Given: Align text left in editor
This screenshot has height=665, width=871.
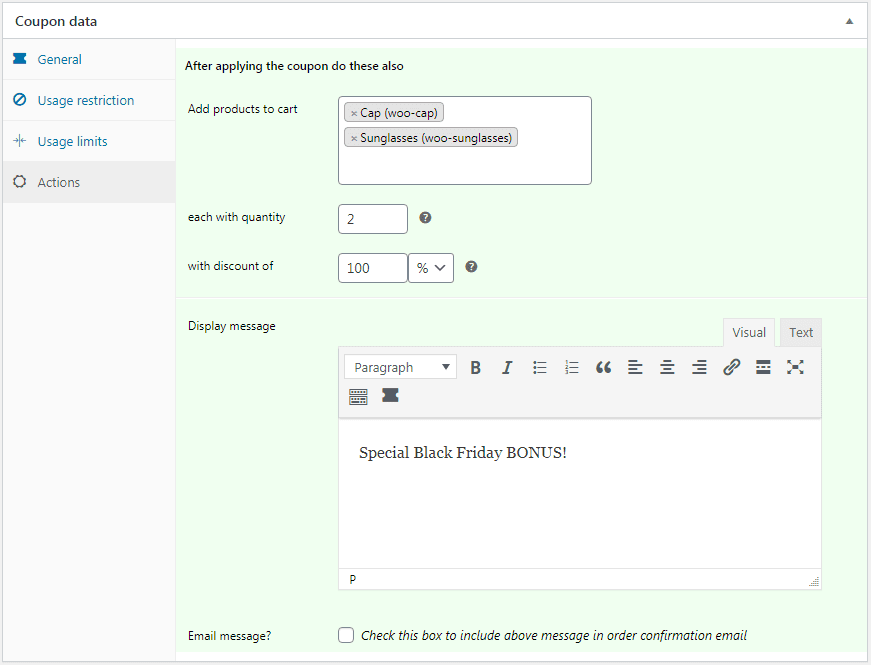Looking at the screenshot, I should click(x=635, y=367).
